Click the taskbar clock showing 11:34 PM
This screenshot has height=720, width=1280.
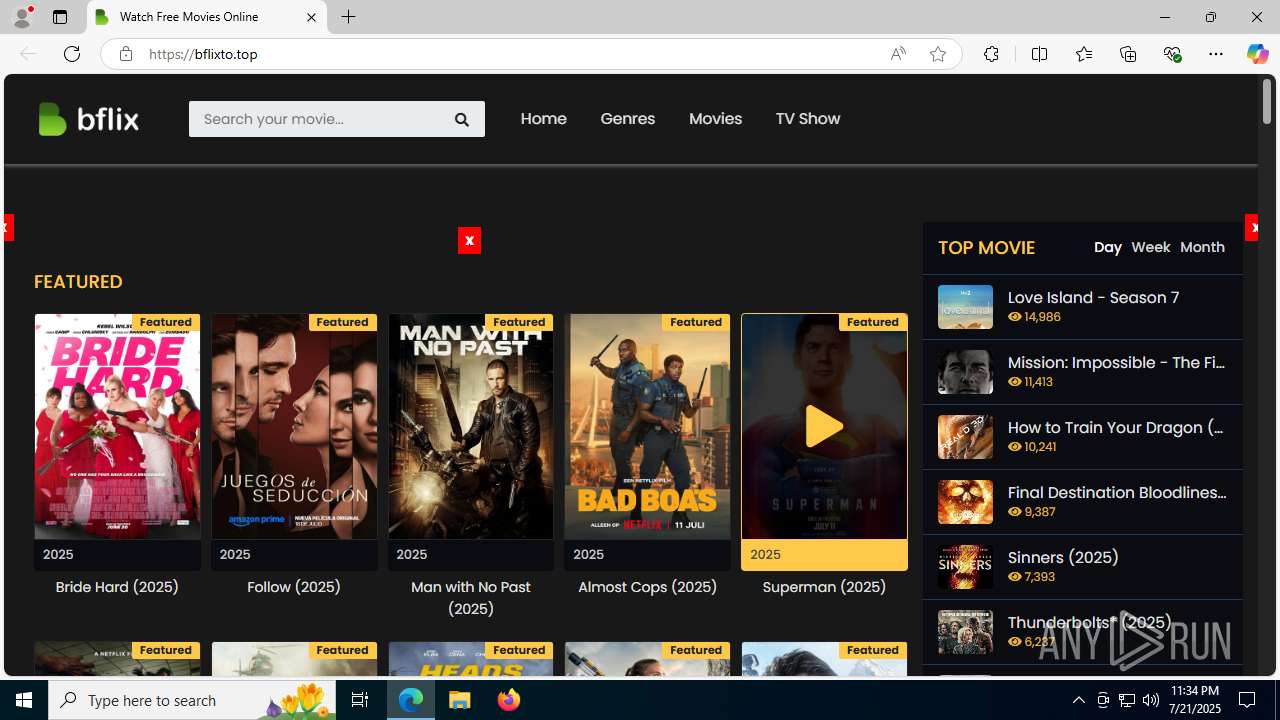pyautogui.click(x=1194, y=700)
